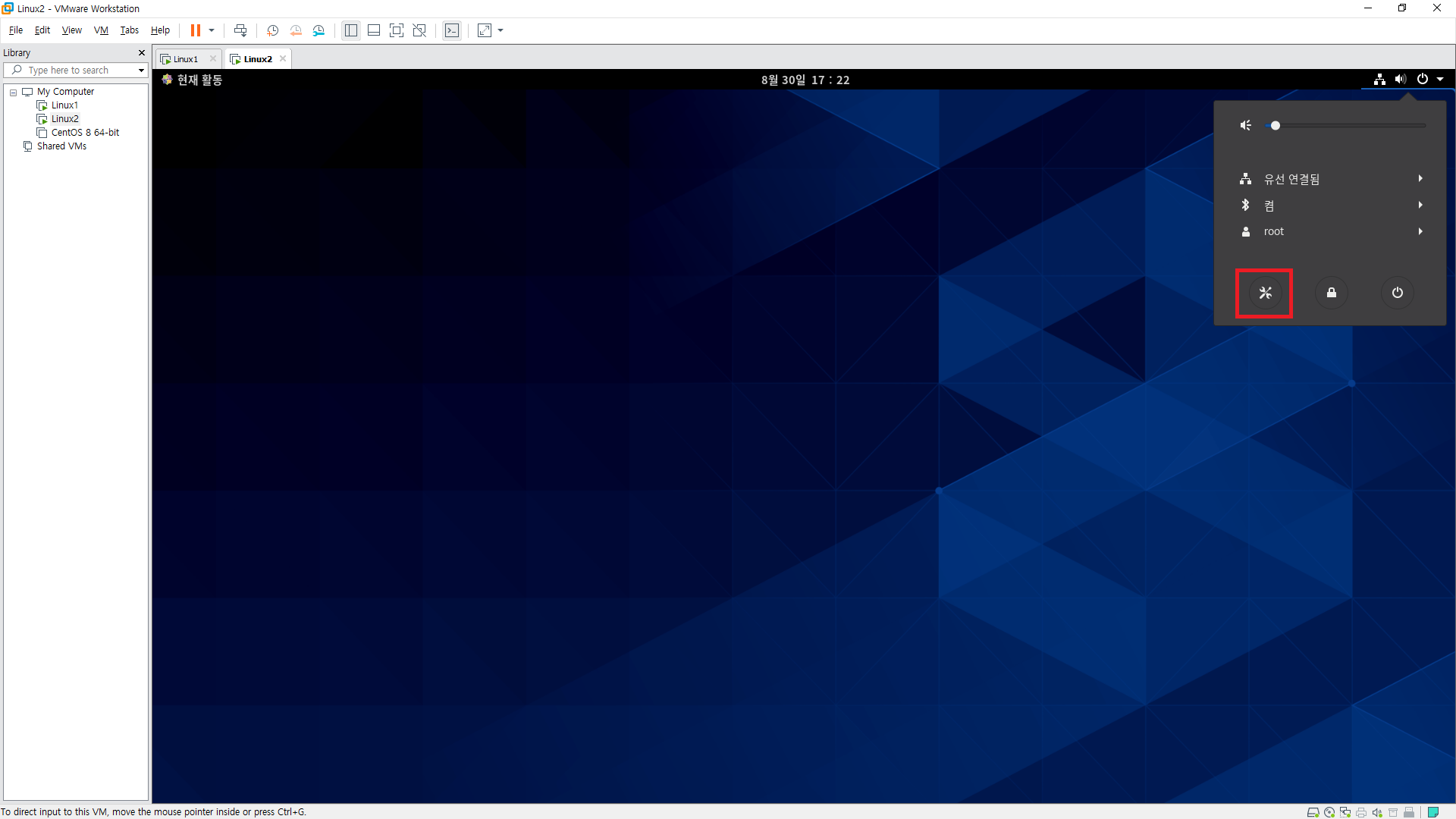This screenshot has width=1456, height=819.
Task: Open the VM menu
Action: point(101,30)
